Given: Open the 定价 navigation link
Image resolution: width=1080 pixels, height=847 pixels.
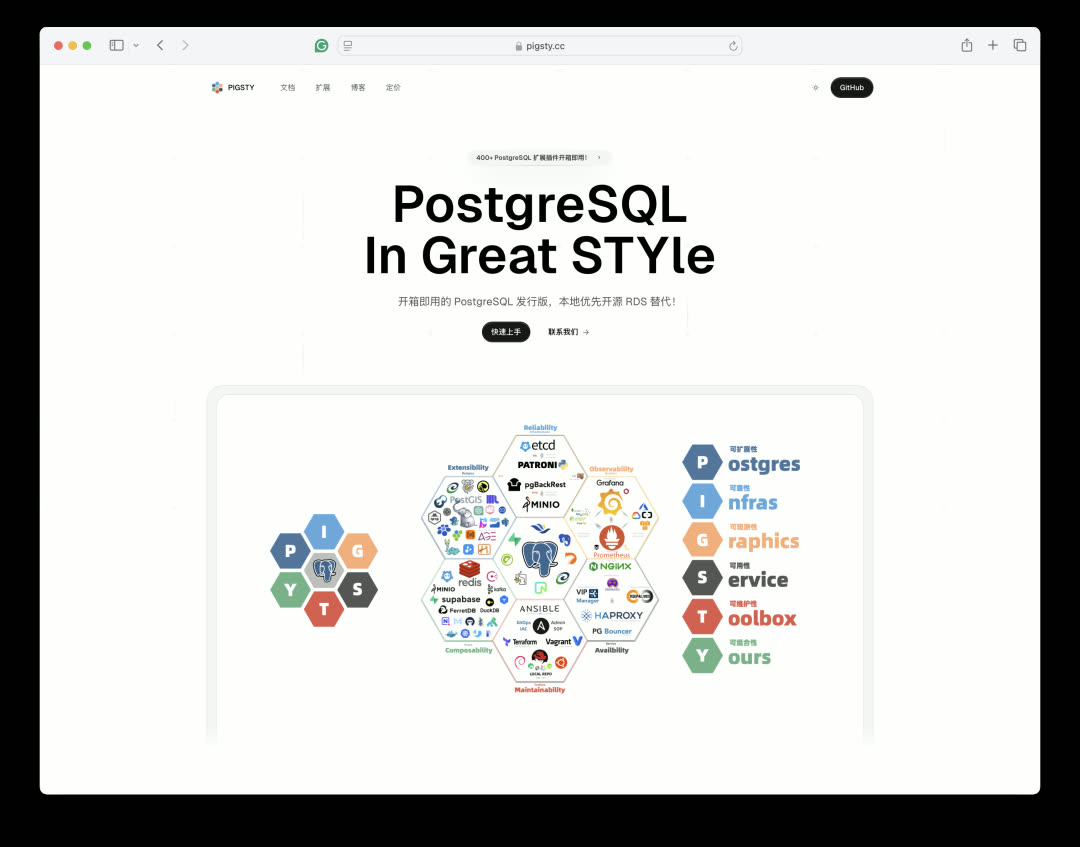Looking at the screenshot, I should click(x=393, y=88).
